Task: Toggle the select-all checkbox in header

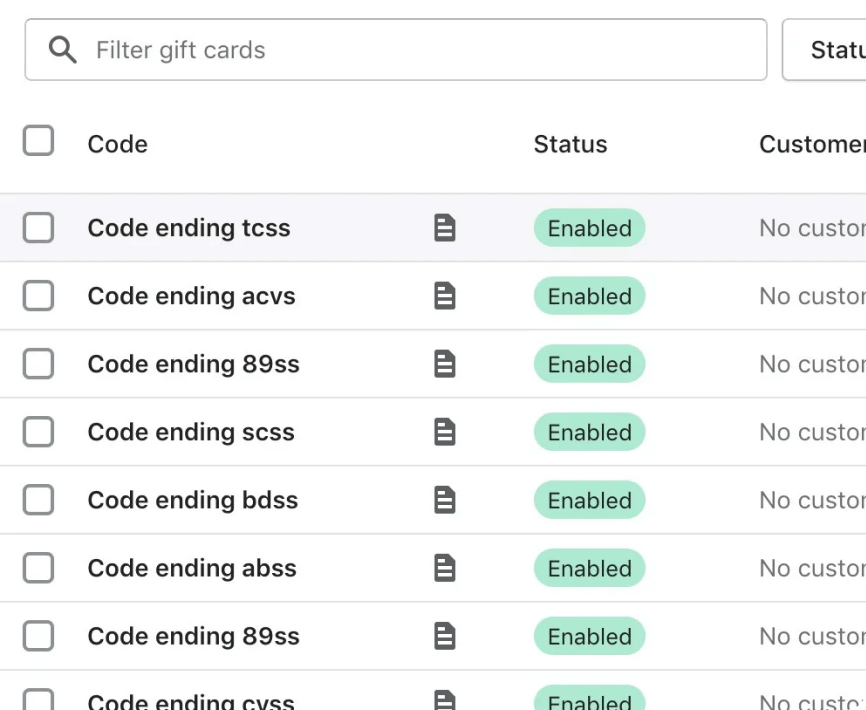Action: [38, 141]
